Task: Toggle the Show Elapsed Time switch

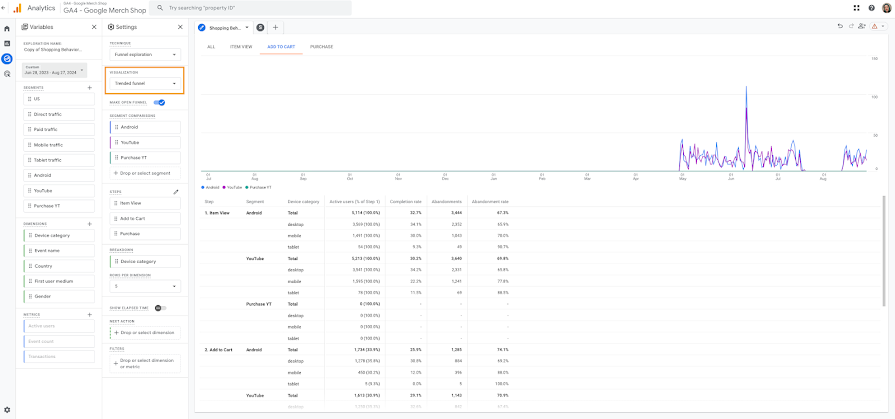Action: click(160, 308)
